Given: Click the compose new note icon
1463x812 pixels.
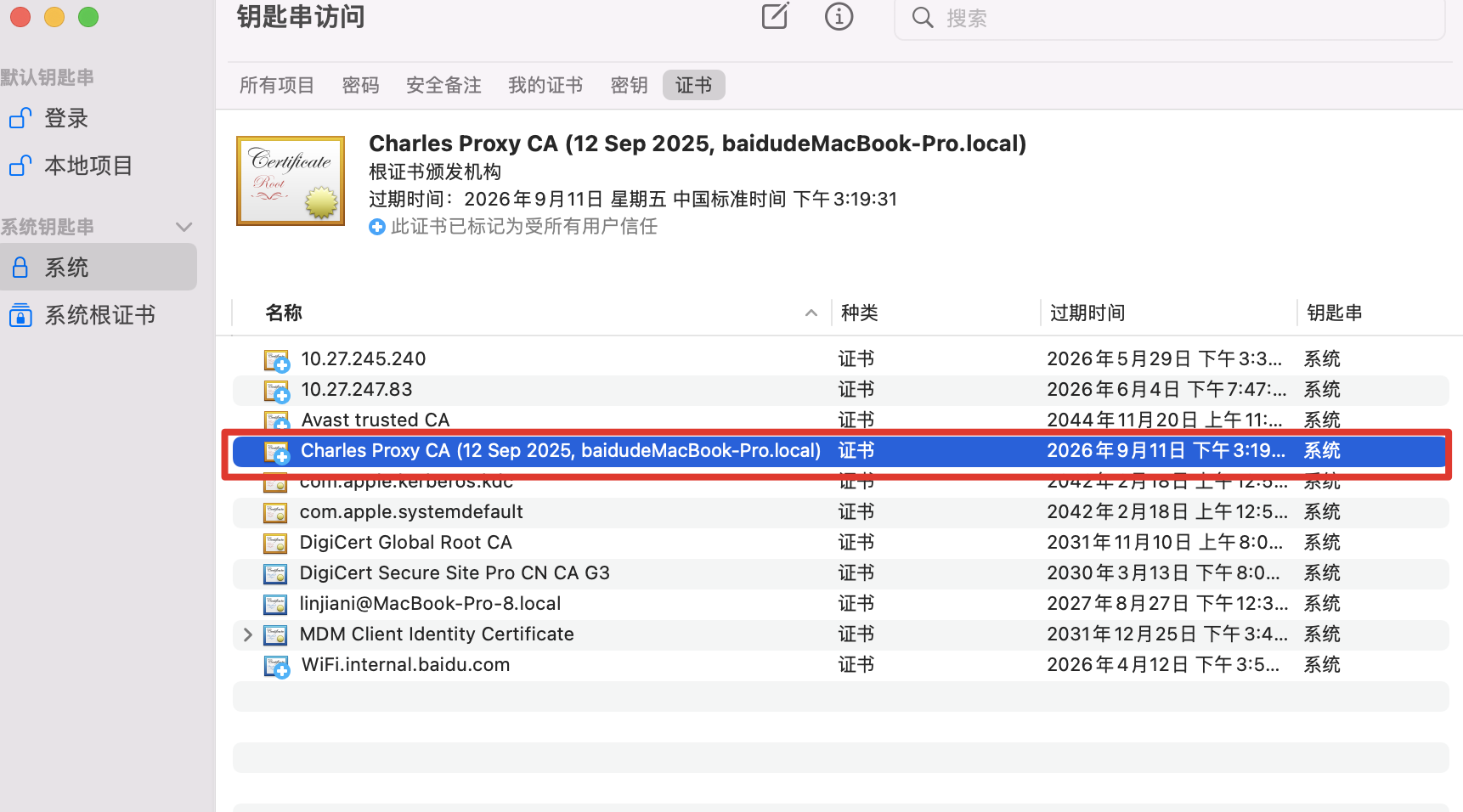Looking at the screenshot, I should tap(775, 16).
